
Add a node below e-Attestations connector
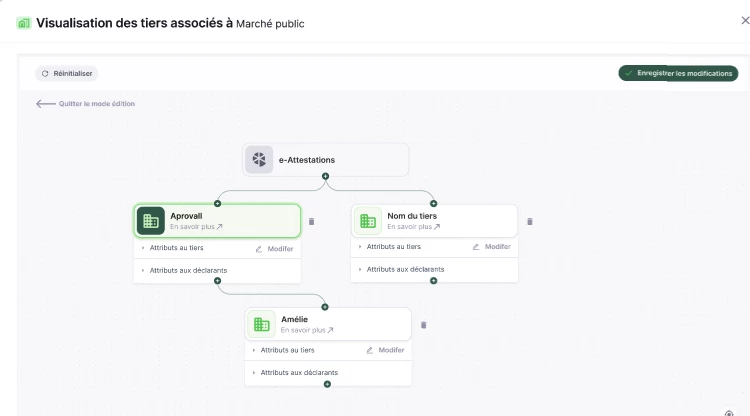coord(325,176)
